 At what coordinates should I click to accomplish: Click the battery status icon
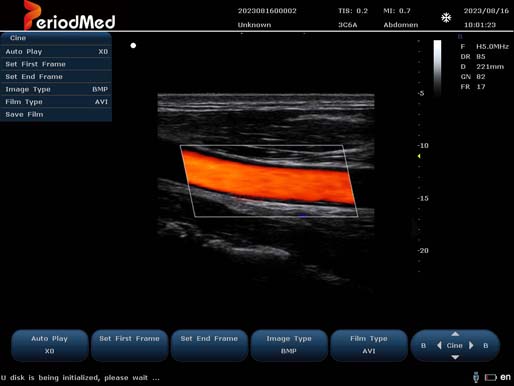(491, 377)
